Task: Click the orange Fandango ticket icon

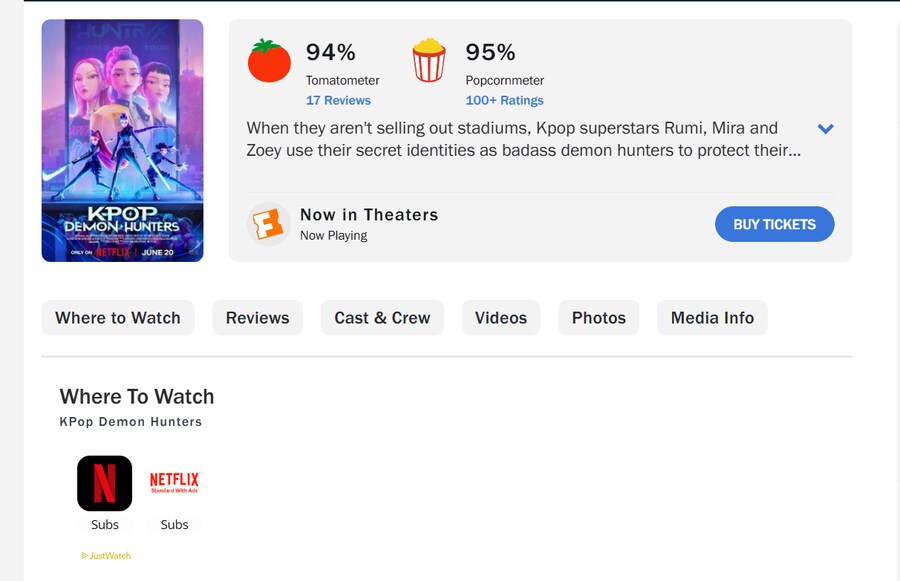Action: 268,224
